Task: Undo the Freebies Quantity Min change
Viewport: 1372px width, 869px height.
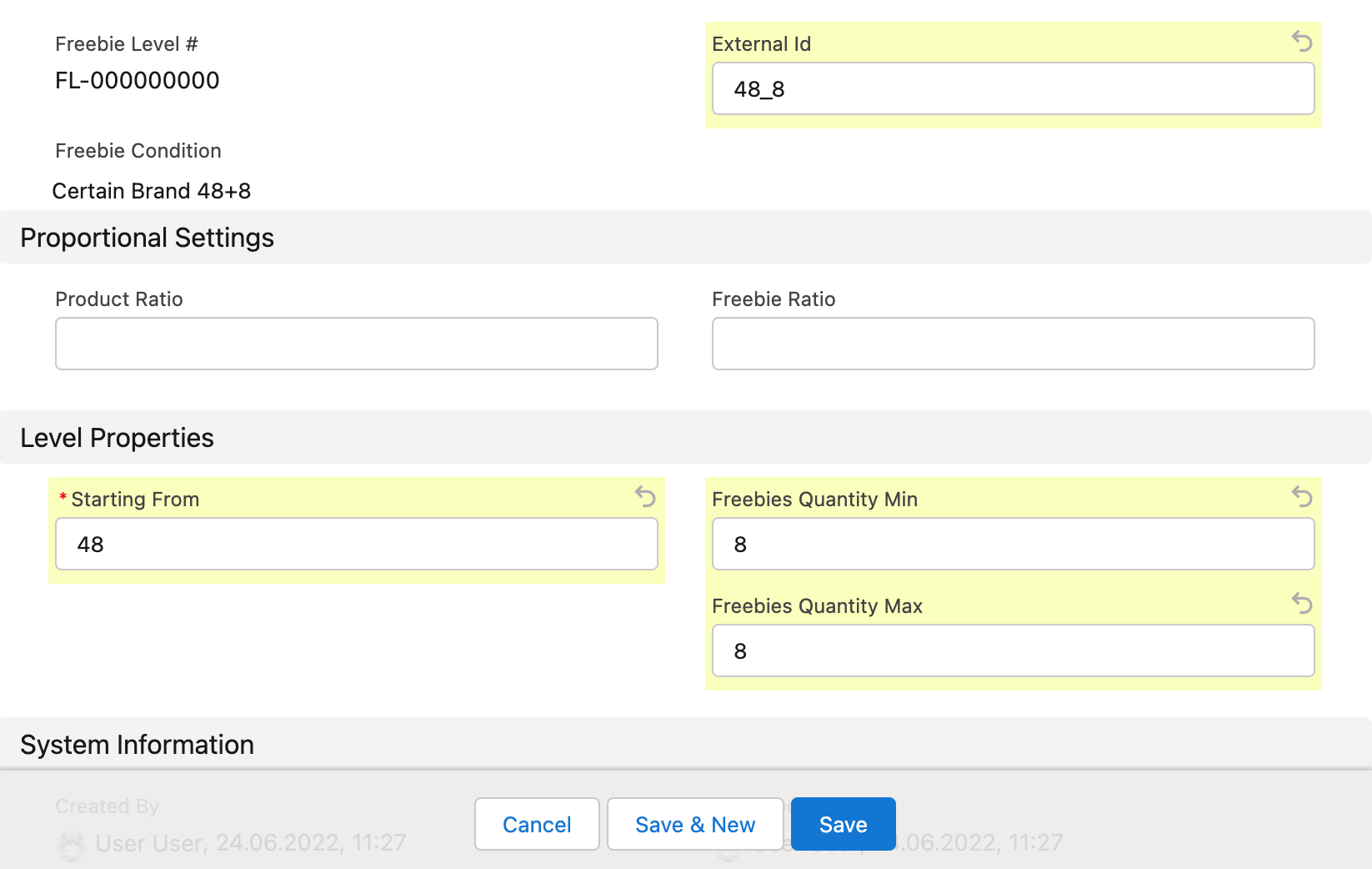Action: (x=1301, y=496)
